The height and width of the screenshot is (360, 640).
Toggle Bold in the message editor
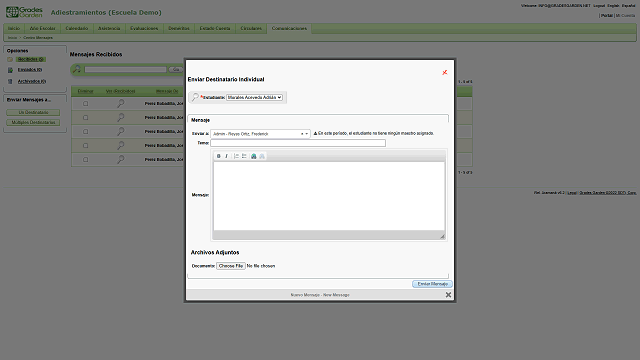coord(219,156)
